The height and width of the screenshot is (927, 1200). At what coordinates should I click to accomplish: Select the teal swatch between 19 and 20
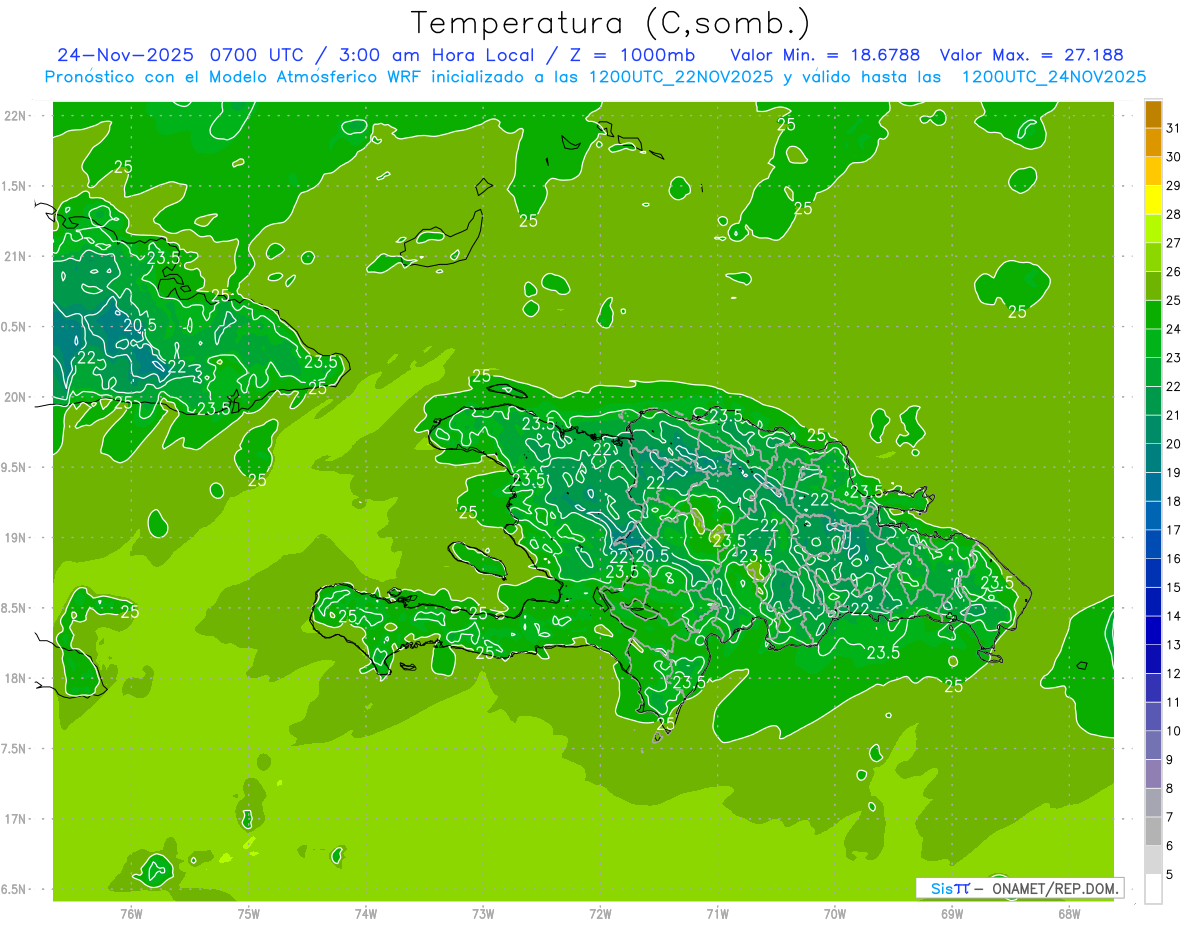1153,458
